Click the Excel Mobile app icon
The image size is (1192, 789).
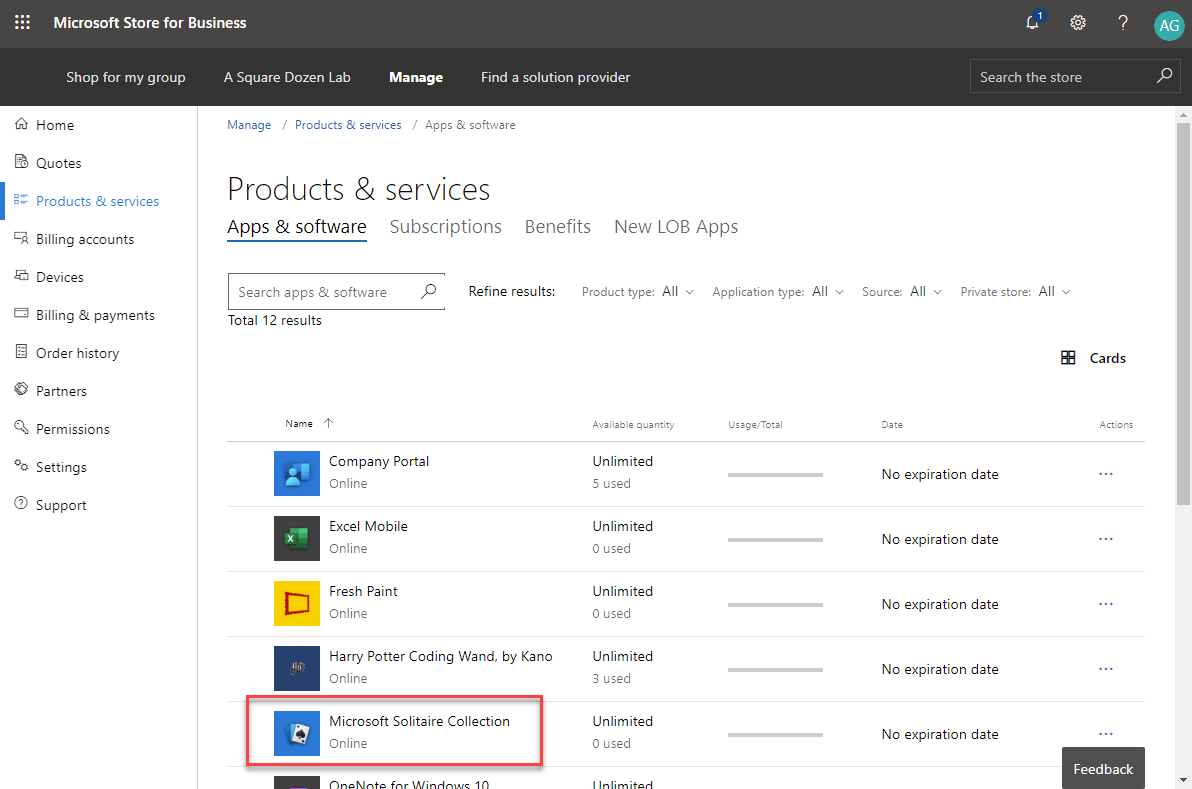point(296,538)
